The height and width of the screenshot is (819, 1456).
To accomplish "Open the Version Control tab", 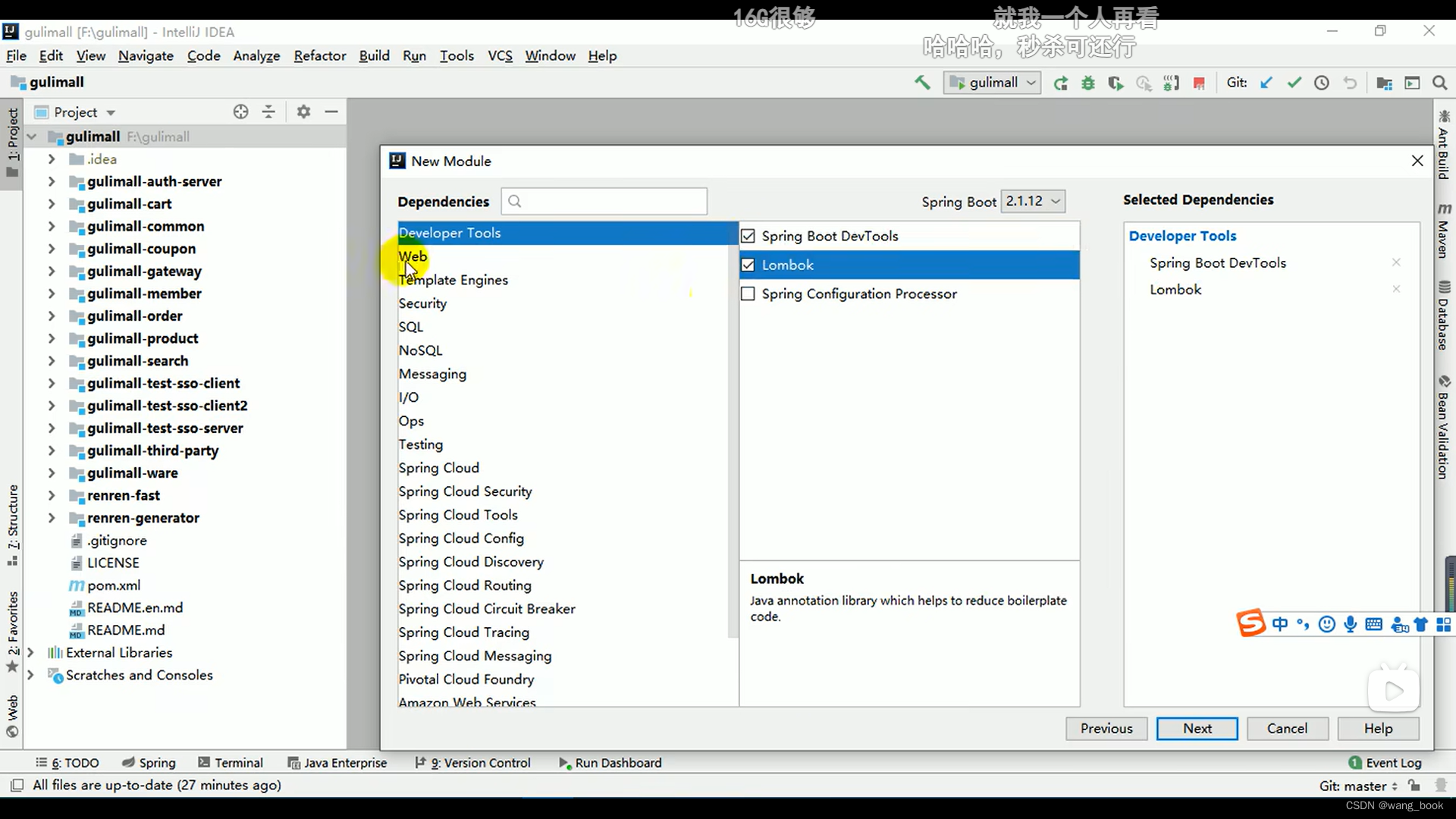I will pos(472,762).
